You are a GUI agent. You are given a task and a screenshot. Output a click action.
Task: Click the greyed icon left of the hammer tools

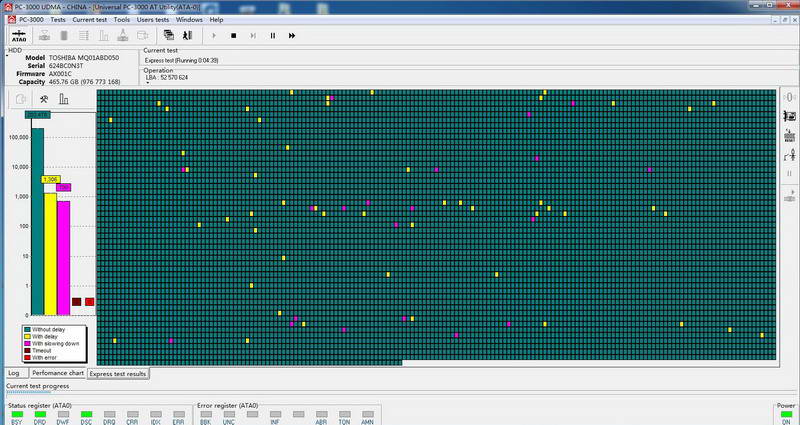click(x=21, y=99)
